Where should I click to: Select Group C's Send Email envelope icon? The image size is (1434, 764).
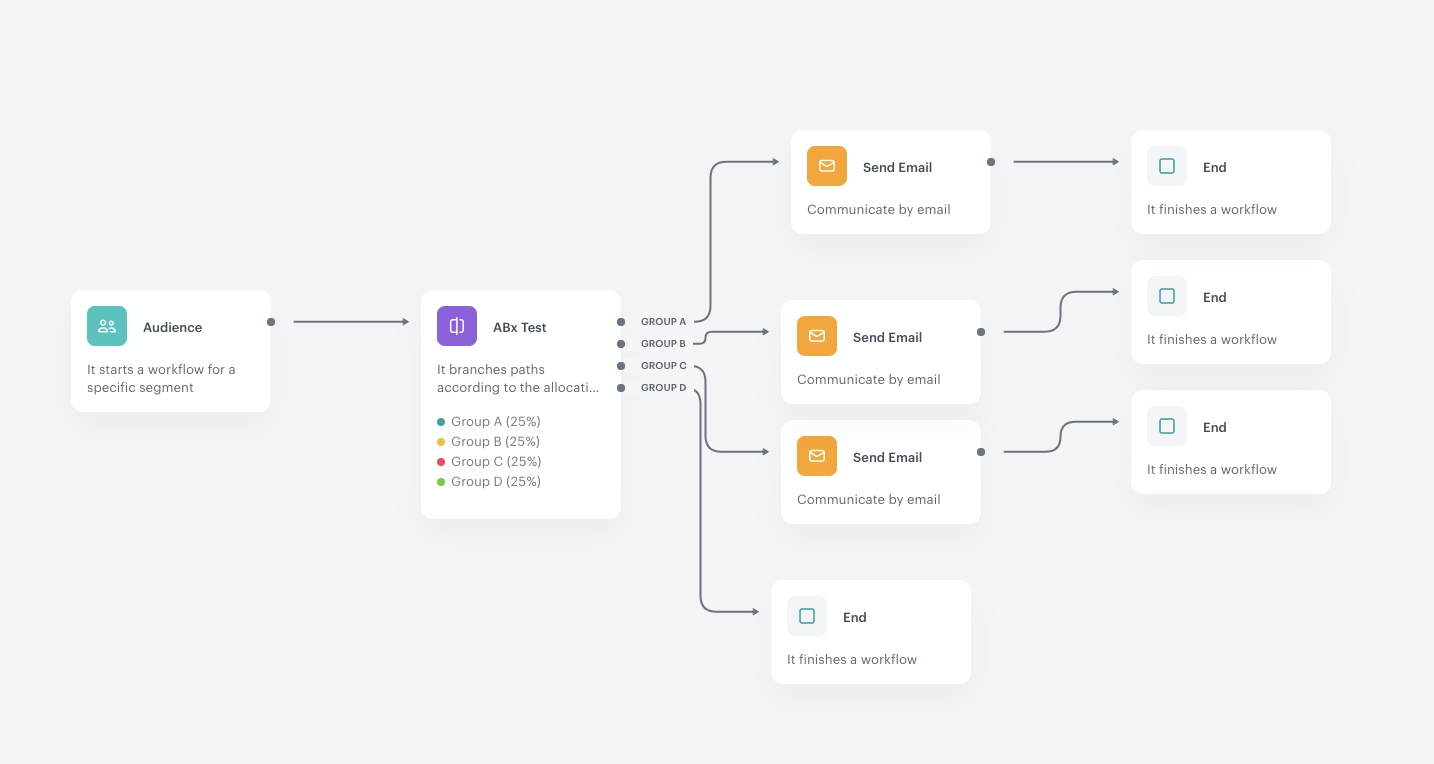pos(817,456)
